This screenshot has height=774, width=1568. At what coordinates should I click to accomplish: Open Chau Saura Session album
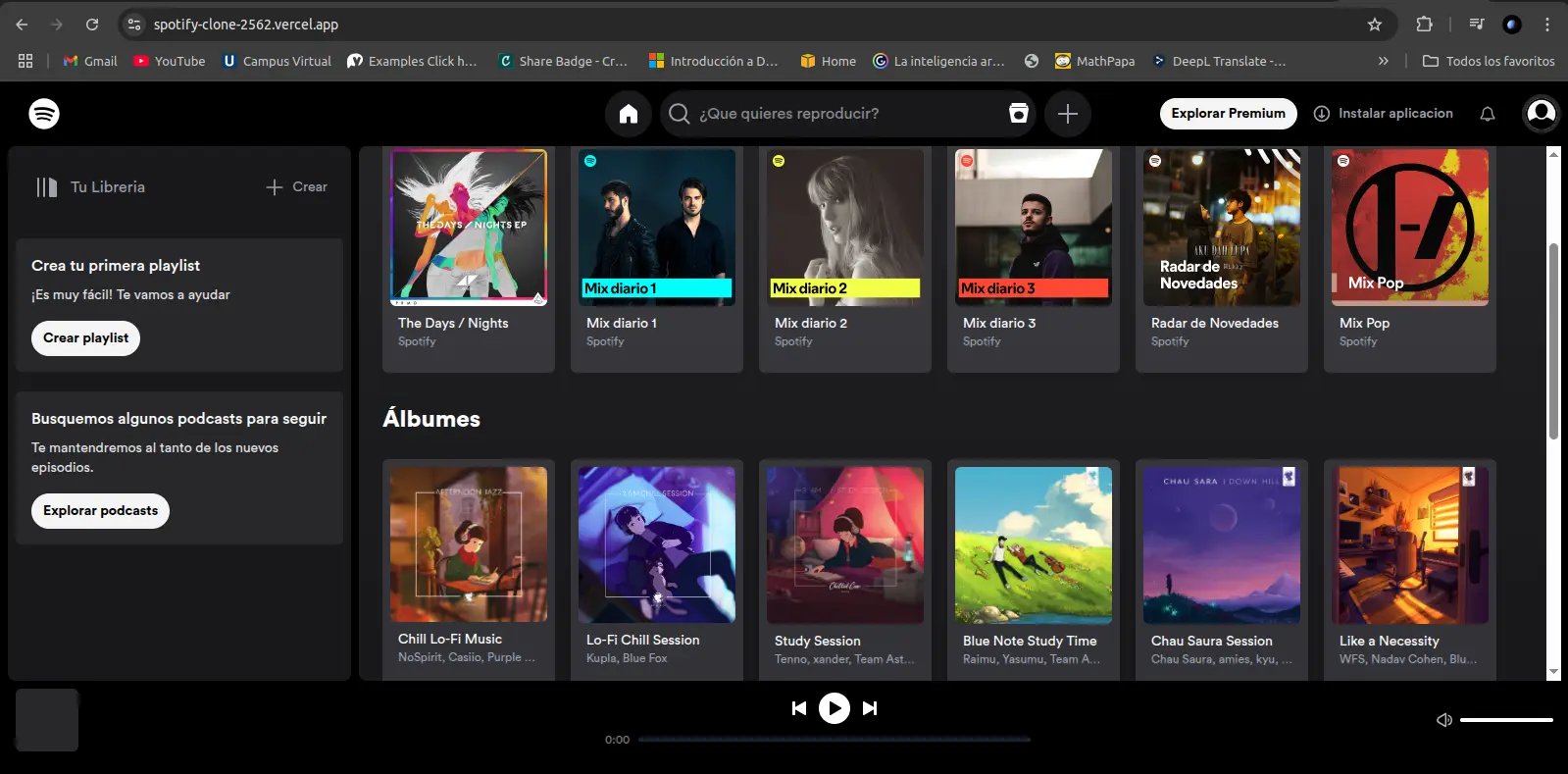[1222, 570]
